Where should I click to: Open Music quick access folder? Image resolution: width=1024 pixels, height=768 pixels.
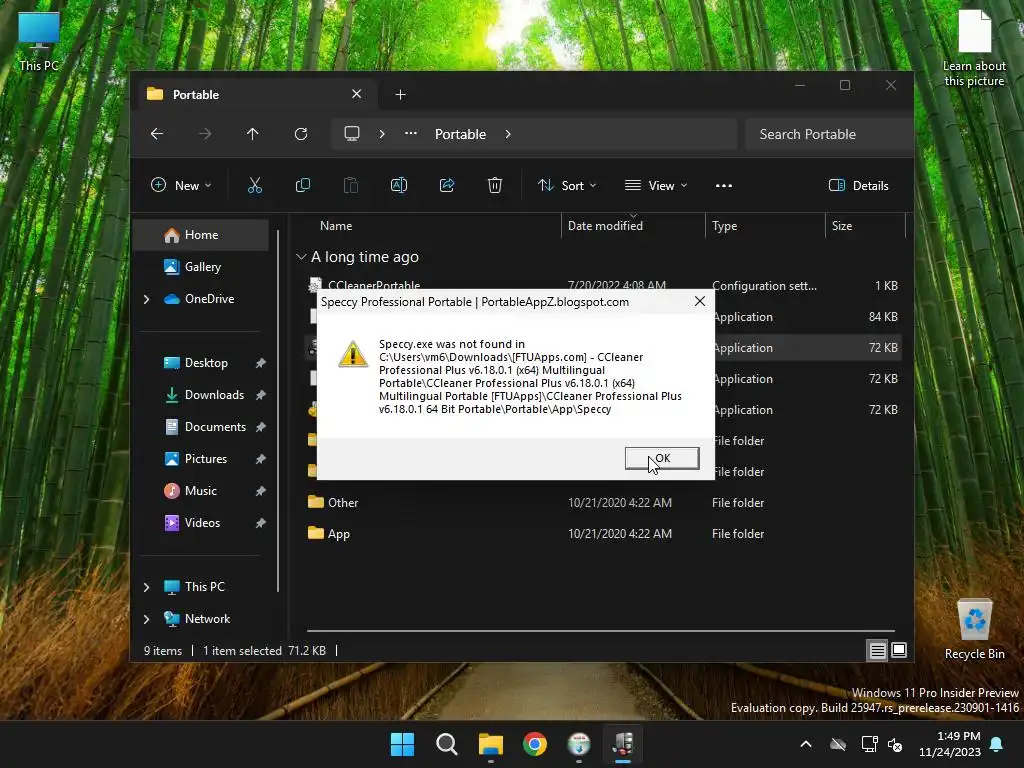[x=200, y=490]
